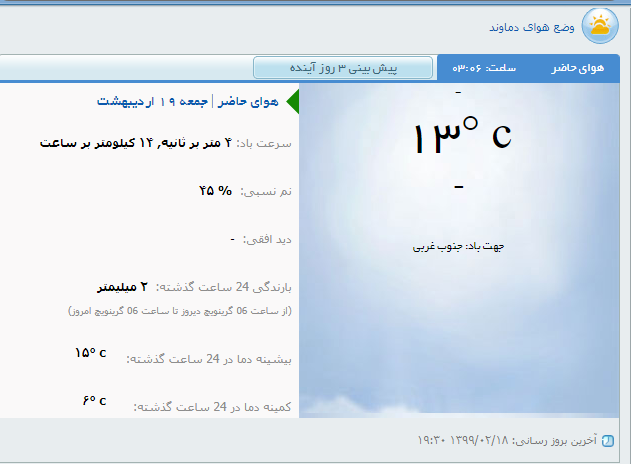This screenshot has width=631, height=464.
Task: Click the partly cloudy sun weather icon
Action: 600,26
